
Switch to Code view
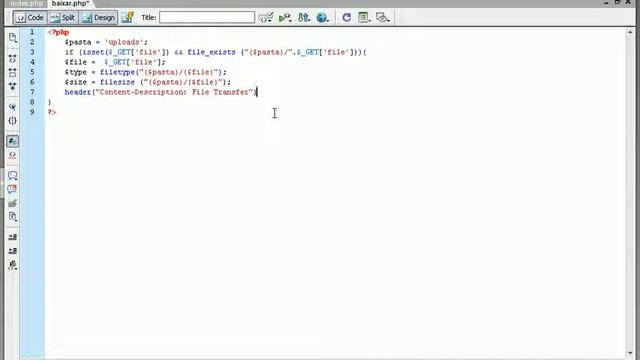(x=30, y=18)
